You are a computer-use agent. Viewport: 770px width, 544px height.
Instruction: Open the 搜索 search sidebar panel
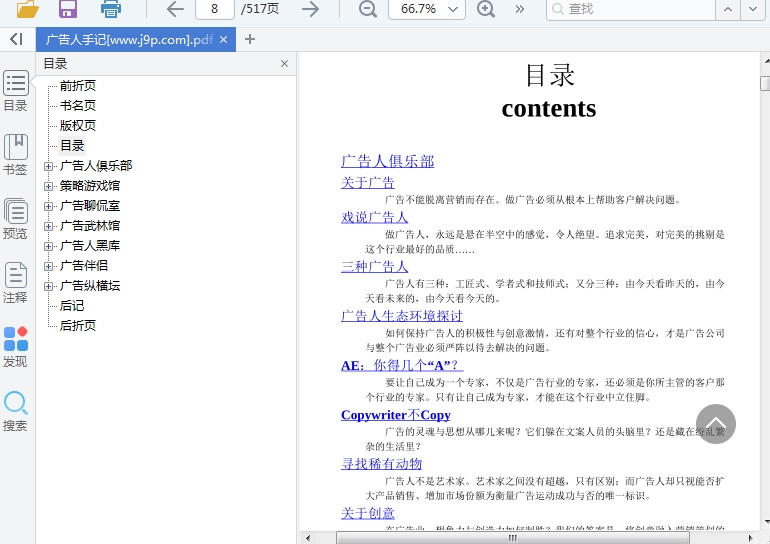15,411
